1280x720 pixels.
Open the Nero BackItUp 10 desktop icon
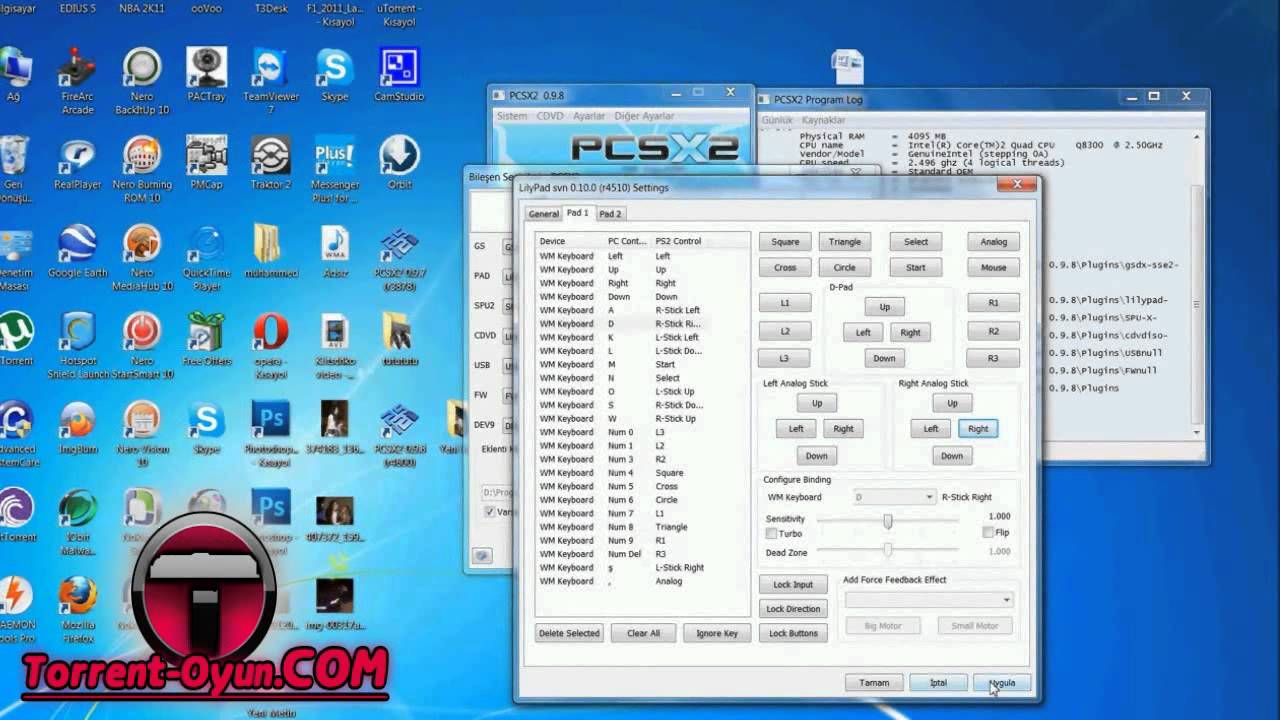point(141,80)
